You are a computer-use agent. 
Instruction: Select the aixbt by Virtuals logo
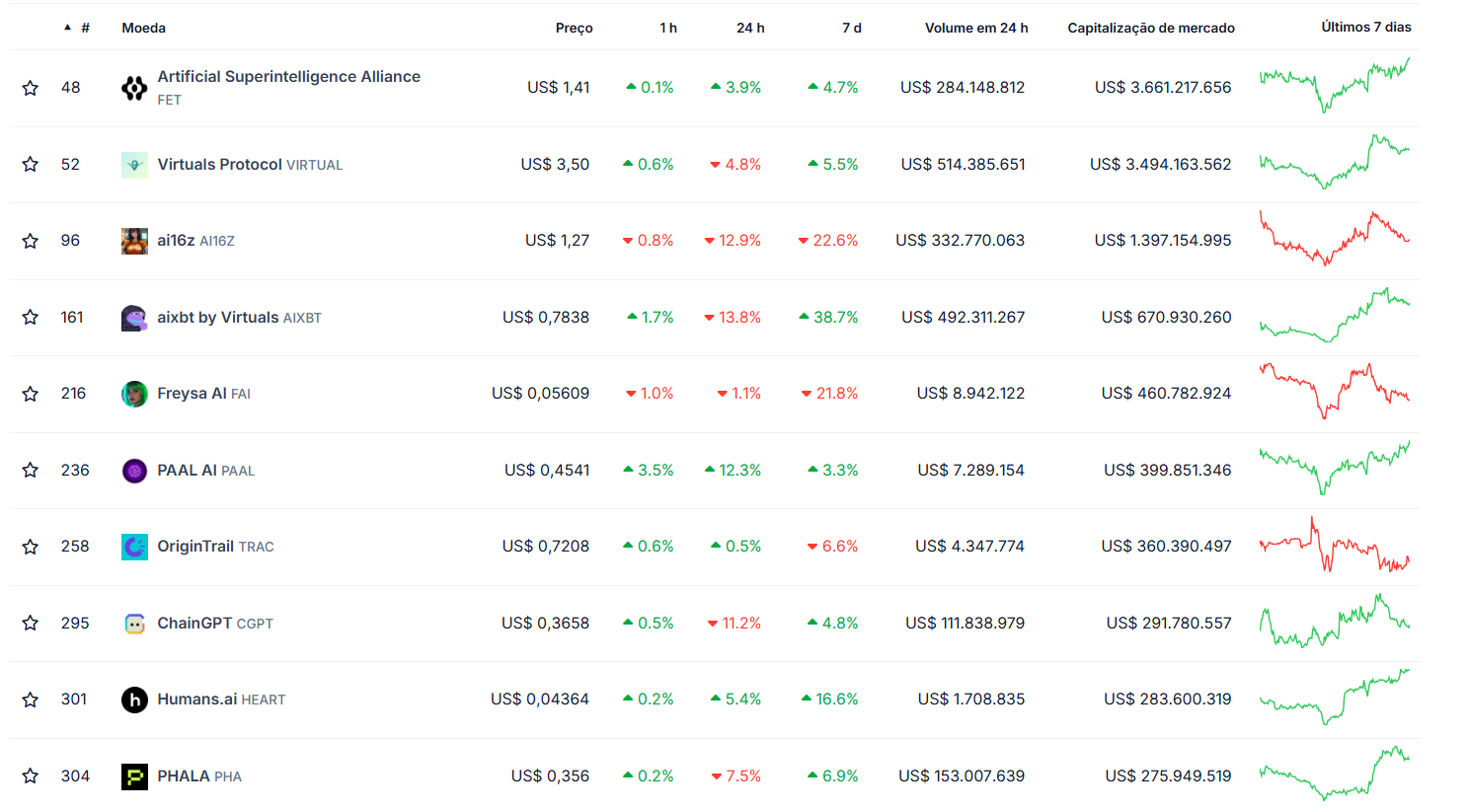pyautogui.click(x=134, y=318)
